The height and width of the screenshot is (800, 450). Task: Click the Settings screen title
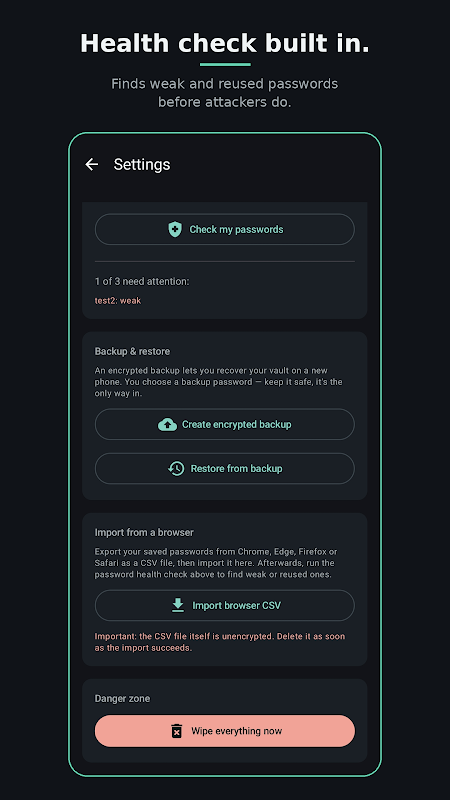click(x=142, y=164)
